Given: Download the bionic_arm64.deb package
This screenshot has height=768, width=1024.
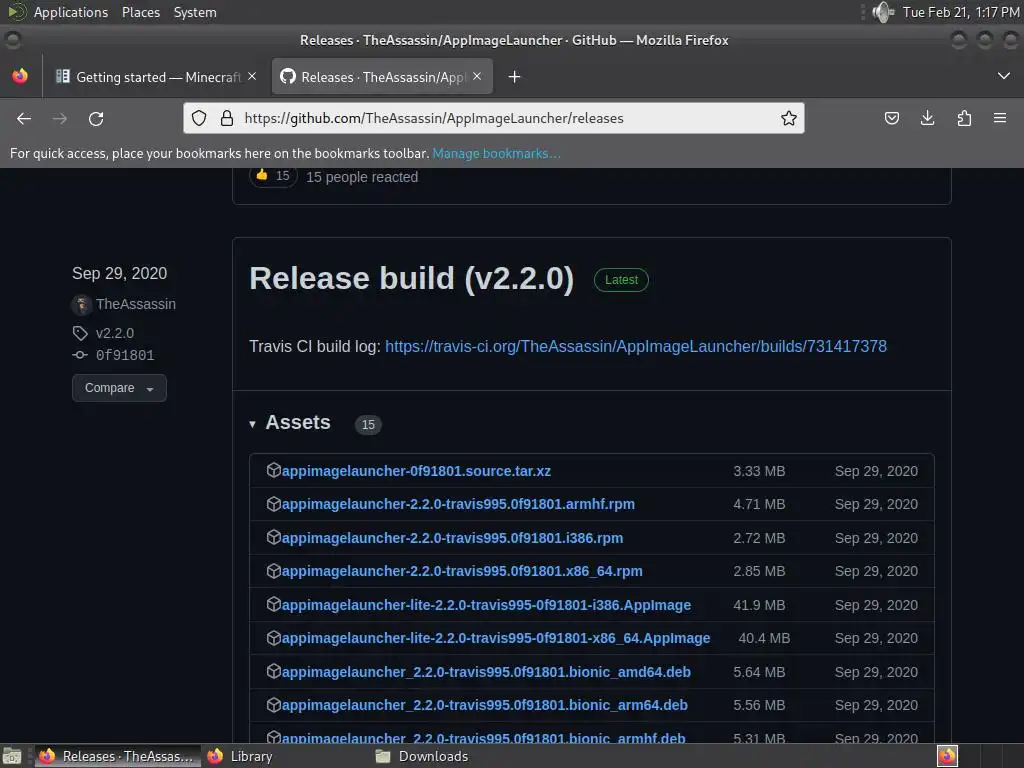Looking at the screenshot, I should coord(485,705).
